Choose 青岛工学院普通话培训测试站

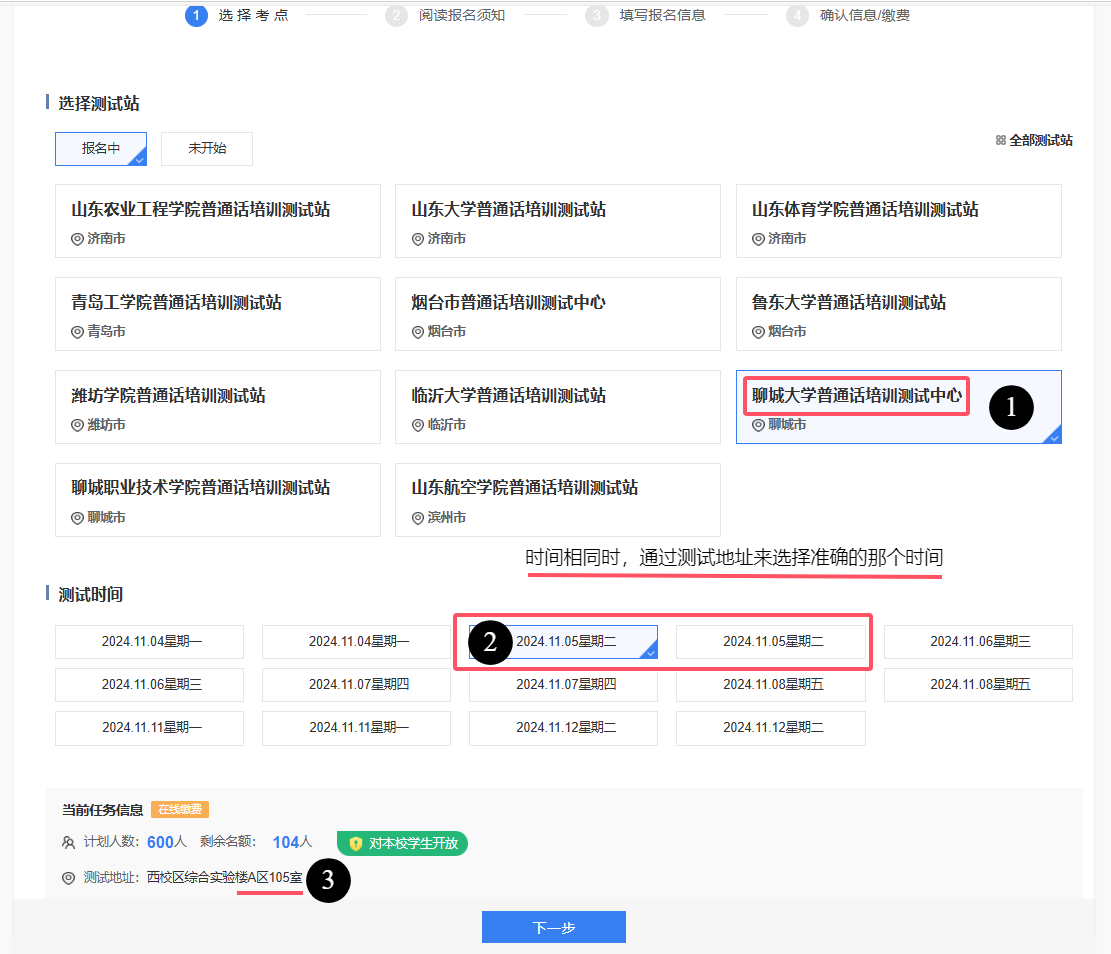(x=217, y=314)
